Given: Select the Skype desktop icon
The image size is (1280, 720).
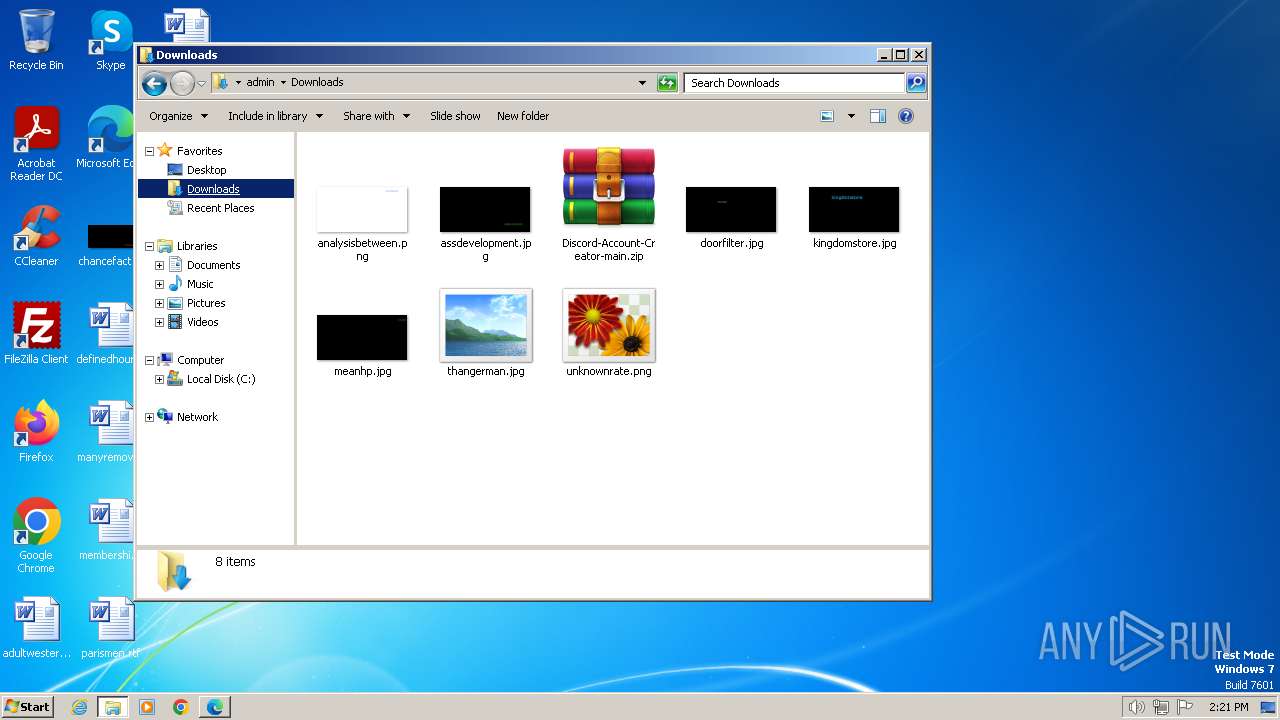Looking at the screenshot, I should pyautogui.click(x=110, y=40).
